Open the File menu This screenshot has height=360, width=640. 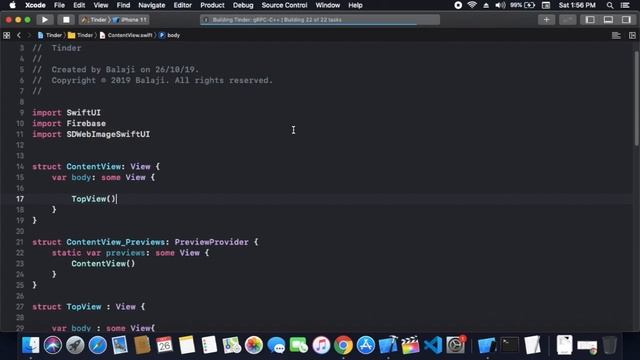[59, 5]
